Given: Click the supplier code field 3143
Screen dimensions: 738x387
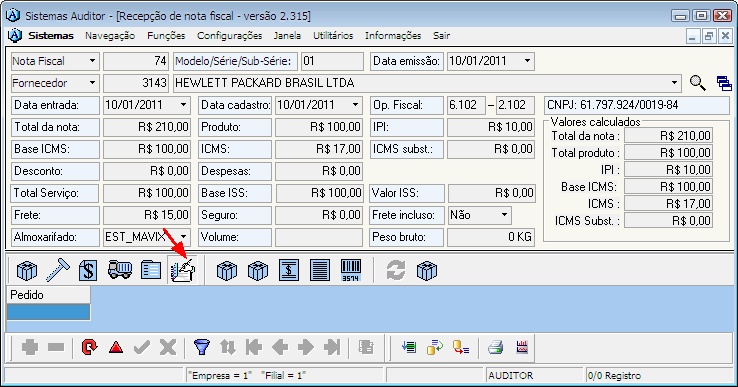Looking at the screenshot, I should coord(136,83).
